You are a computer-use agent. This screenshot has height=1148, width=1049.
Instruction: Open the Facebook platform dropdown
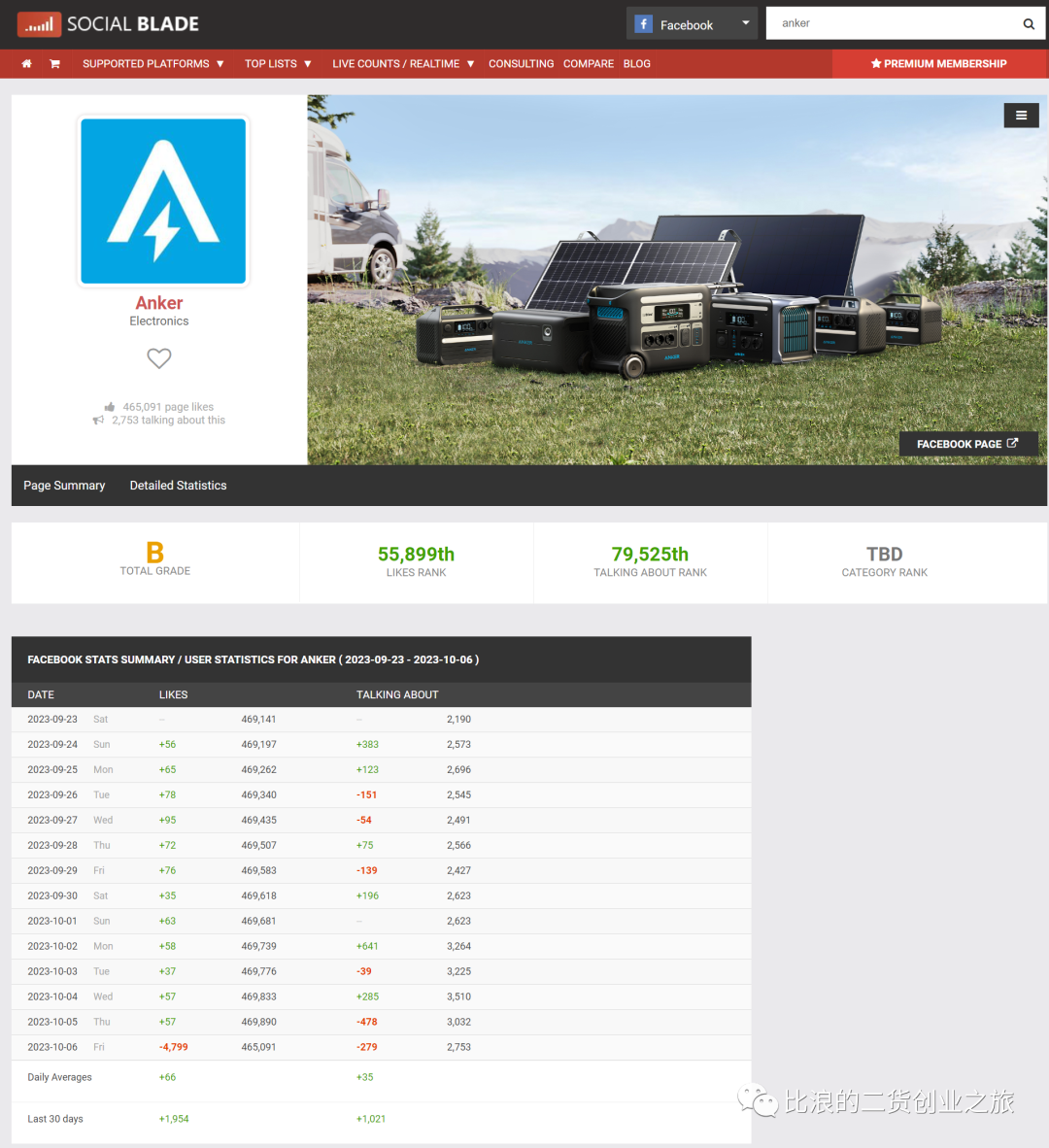point(692,23)
